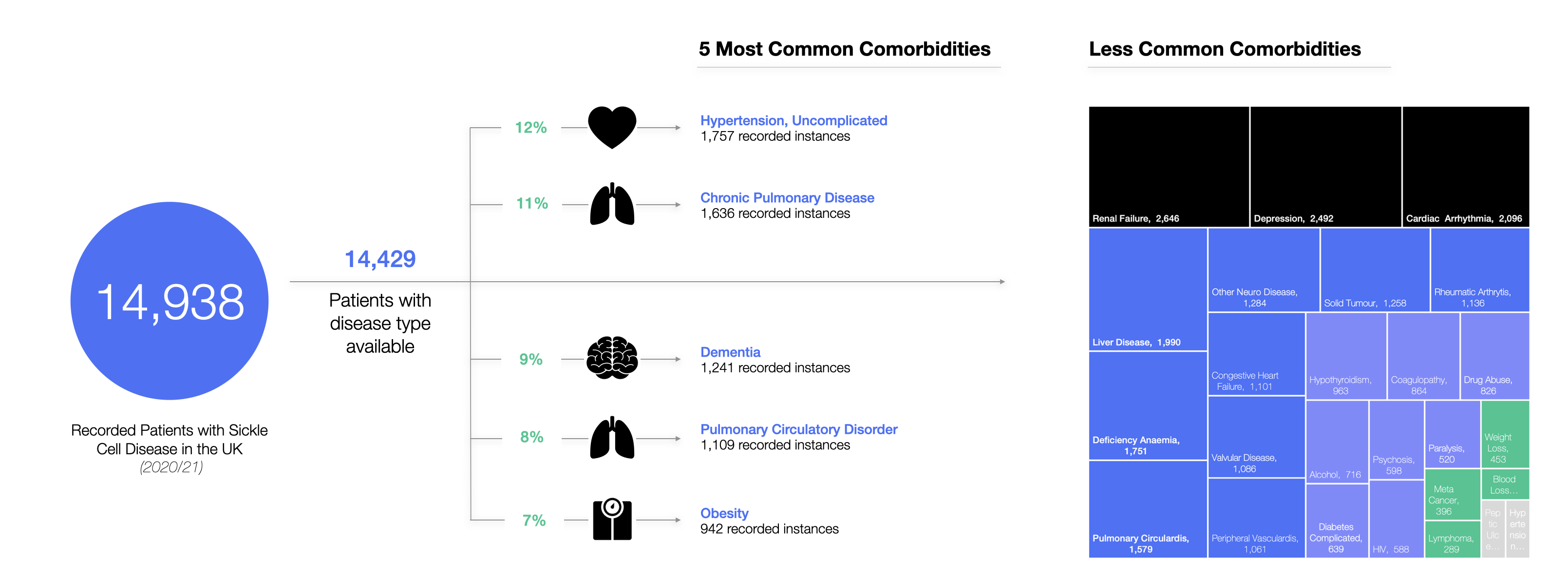The width and height of the screenshot is (1568, 579).
Task: Click the brain icon for Dementia
Action: 612,358
